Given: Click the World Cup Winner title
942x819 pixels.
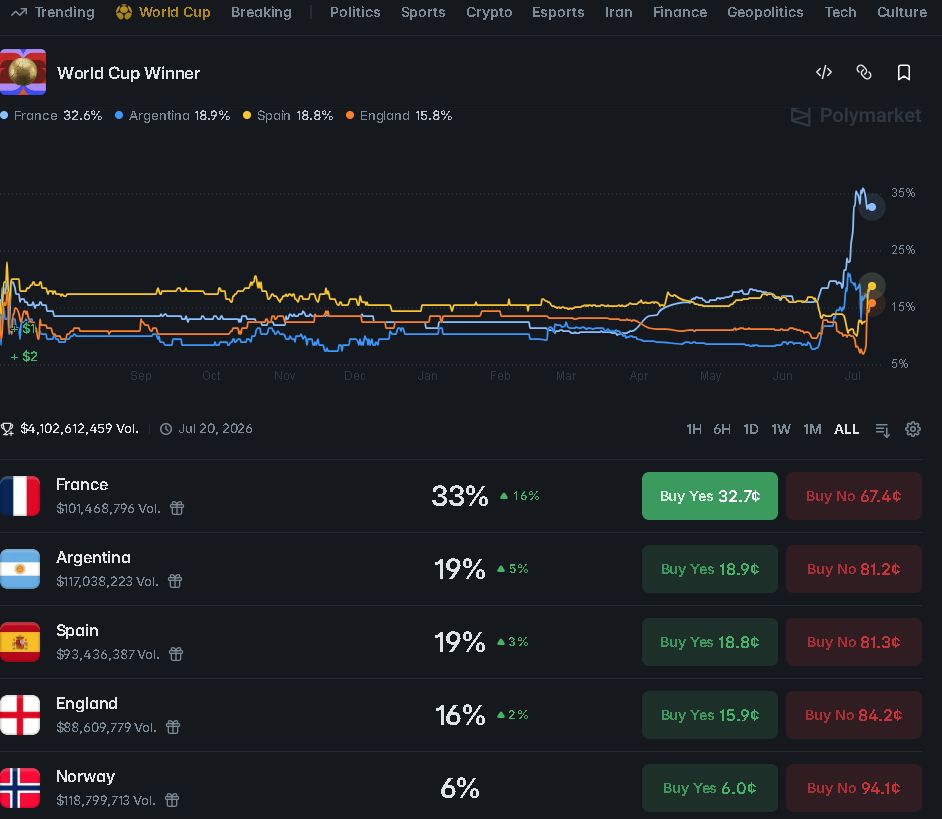Looking at the screenshot, I should [x=129, y=73].
